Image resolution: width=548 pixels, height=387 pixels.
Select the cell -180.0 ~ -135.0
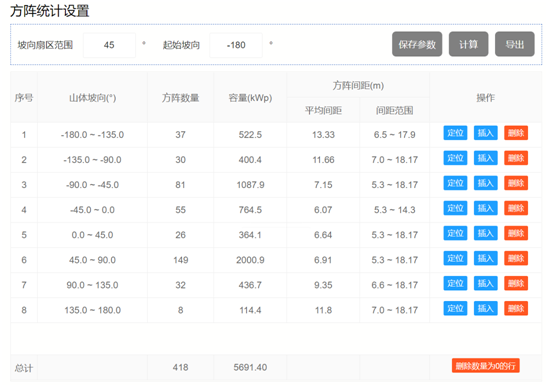tap(92, 135)
